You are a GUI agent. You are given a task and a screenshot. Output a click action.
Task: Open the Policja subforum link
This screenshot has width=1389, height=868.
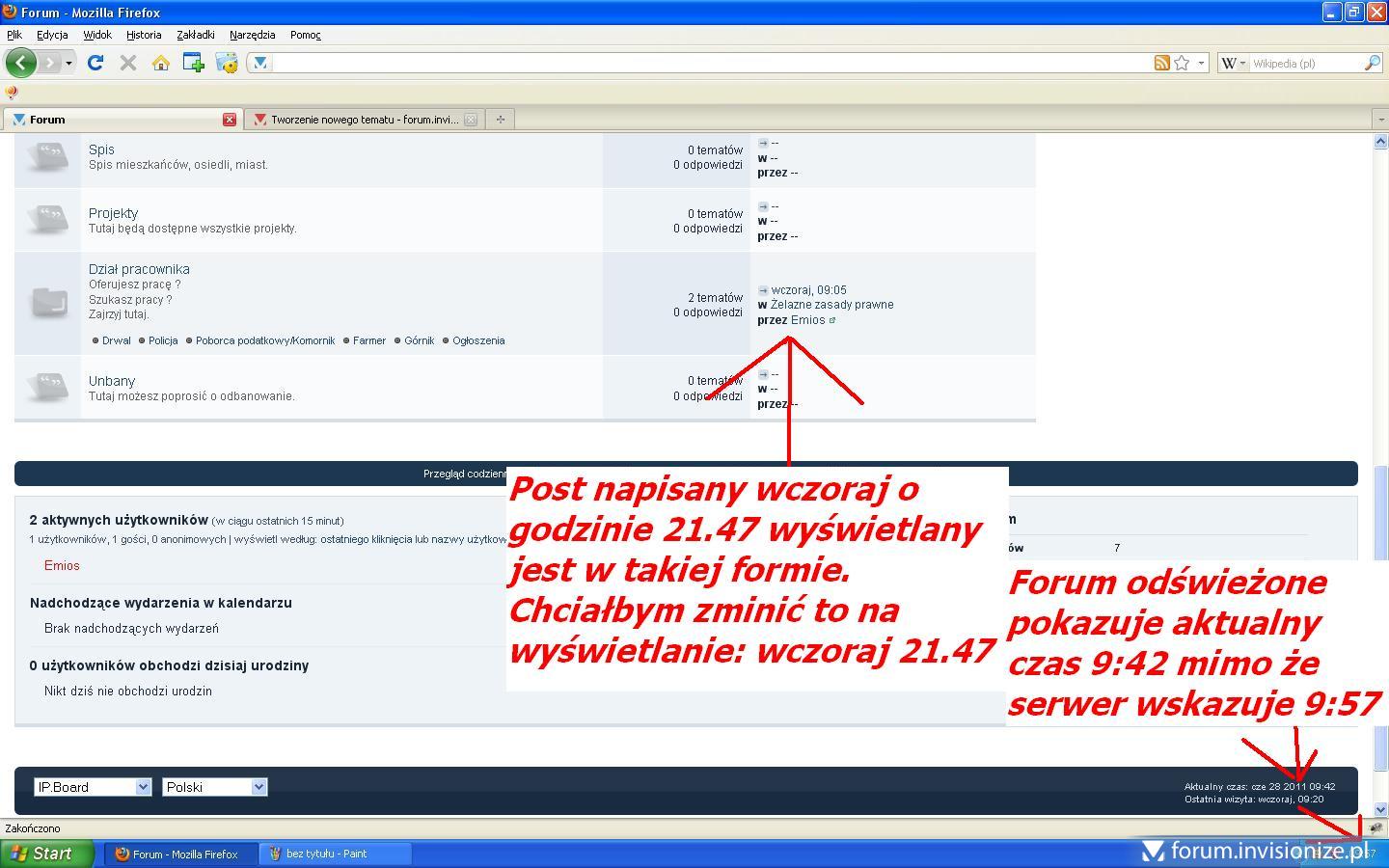point(163,340)
